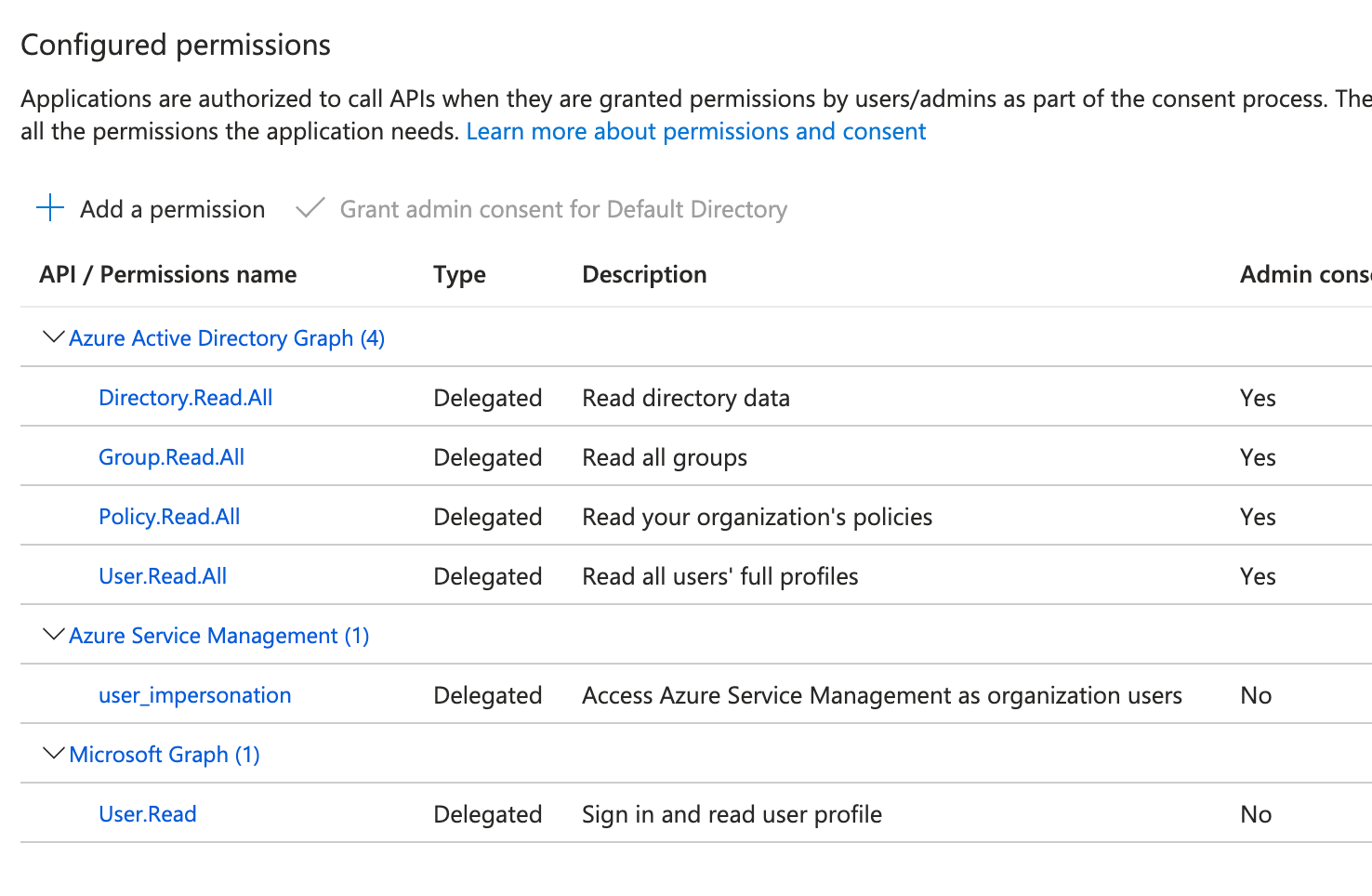
Task: Click No consent value for user_impersonation
Action: (x=1256, y=695)
